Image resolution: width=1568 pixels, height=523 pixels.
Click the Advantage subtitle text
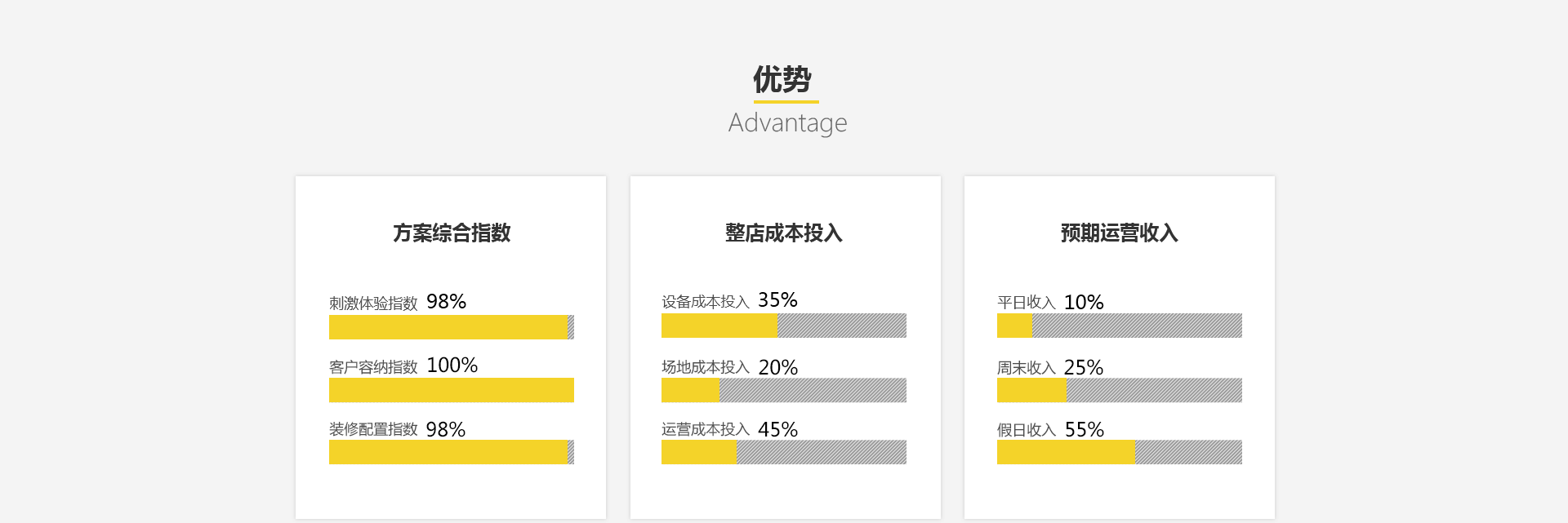pos(787,123)
